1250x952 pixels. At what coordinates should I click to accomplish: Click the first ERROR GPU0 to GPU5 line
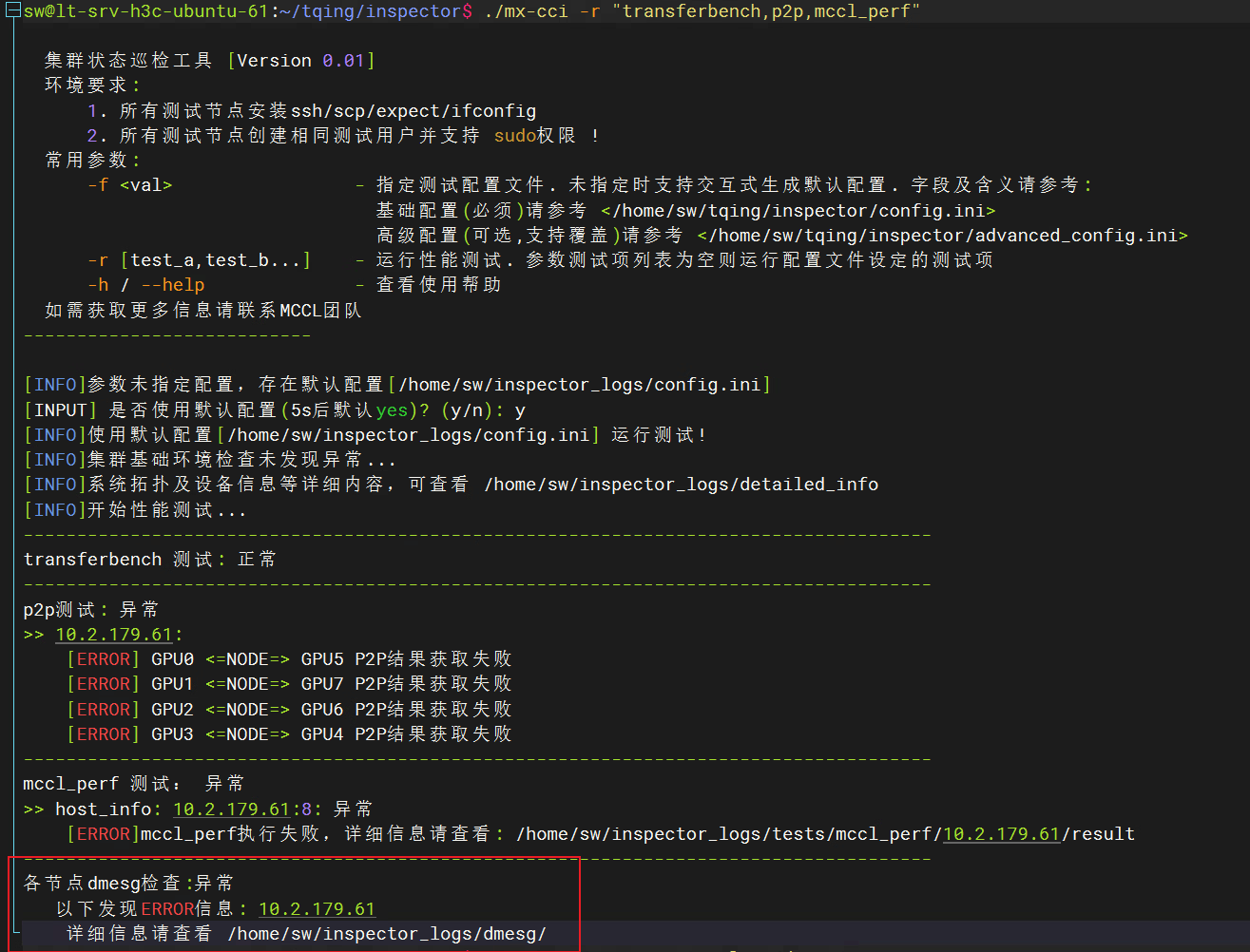click(289, 659)
